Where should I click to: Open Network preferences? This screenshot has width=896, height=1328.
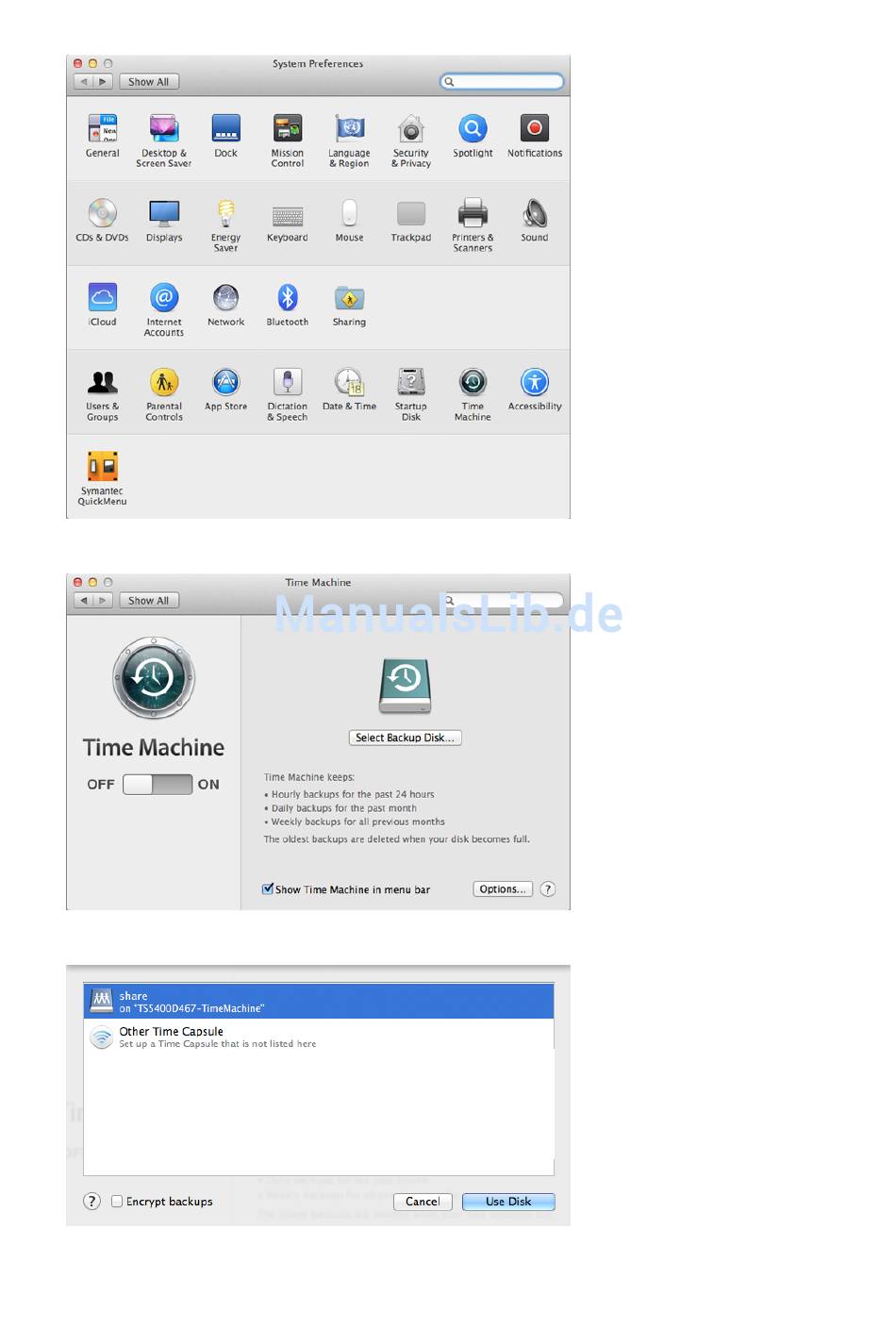tap(225, 304)
